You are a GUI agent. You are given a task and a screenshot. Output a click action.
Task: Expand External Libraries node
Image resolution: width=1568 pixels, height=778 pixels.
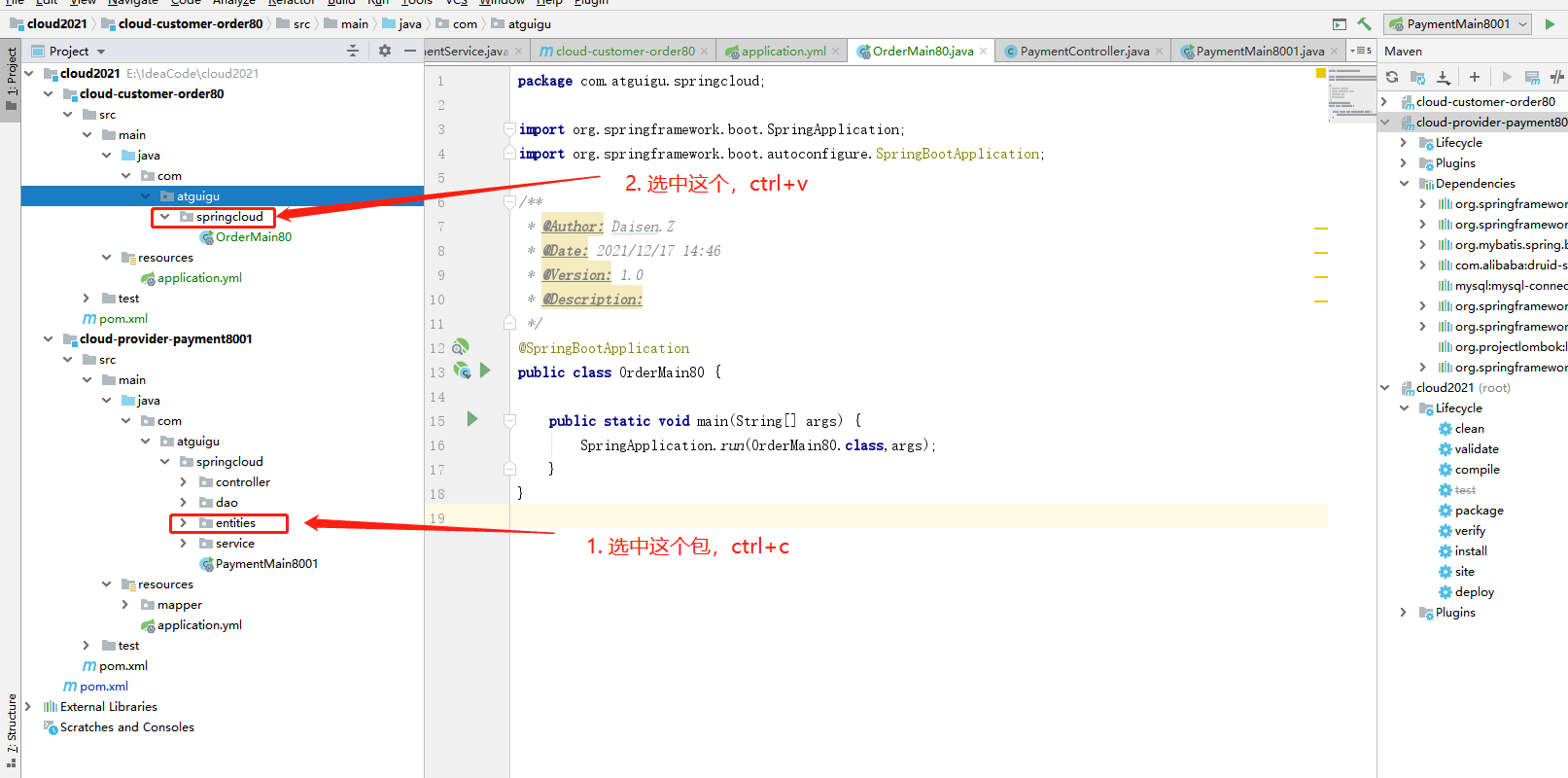pyautogui.click(x=28, y=707)
